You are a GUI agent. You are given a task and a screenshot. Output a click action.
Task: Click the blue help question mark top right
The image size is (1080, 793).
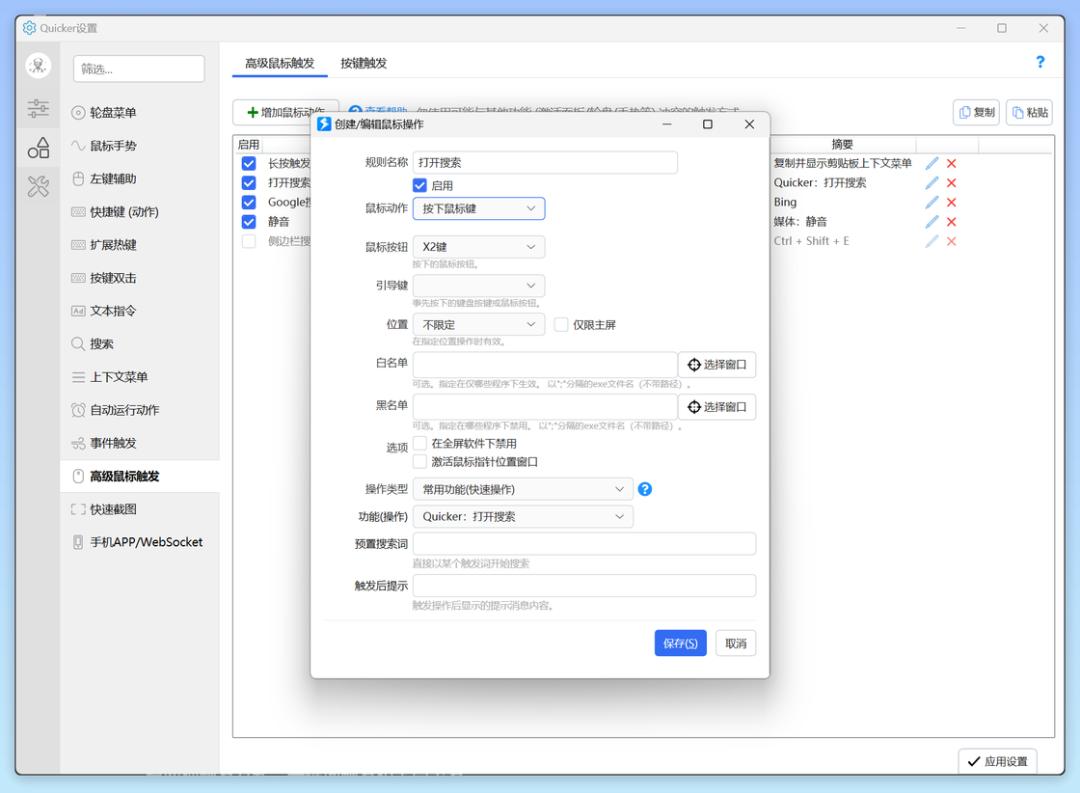pyautogui.click(x=1040, y=62)
